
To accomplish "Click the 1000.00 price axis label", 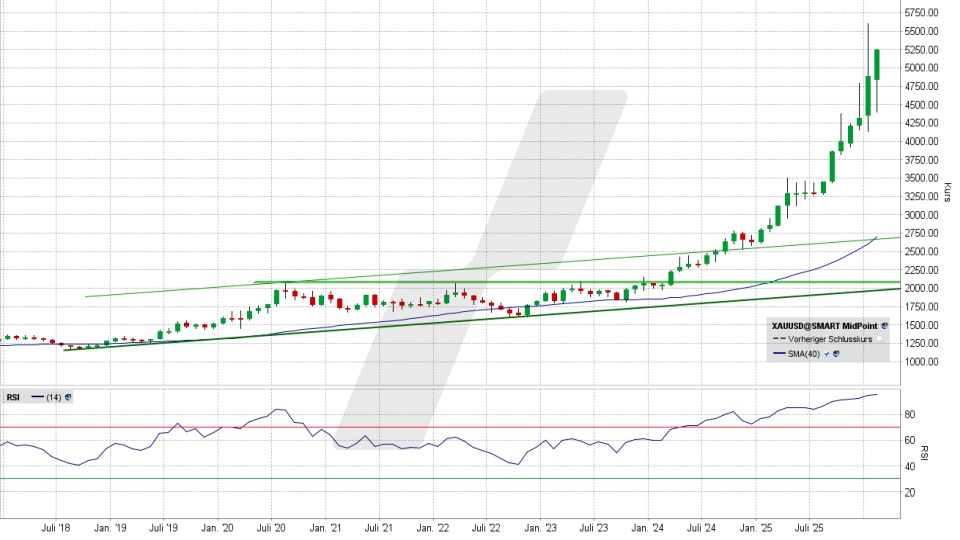I will coord(921,362).
